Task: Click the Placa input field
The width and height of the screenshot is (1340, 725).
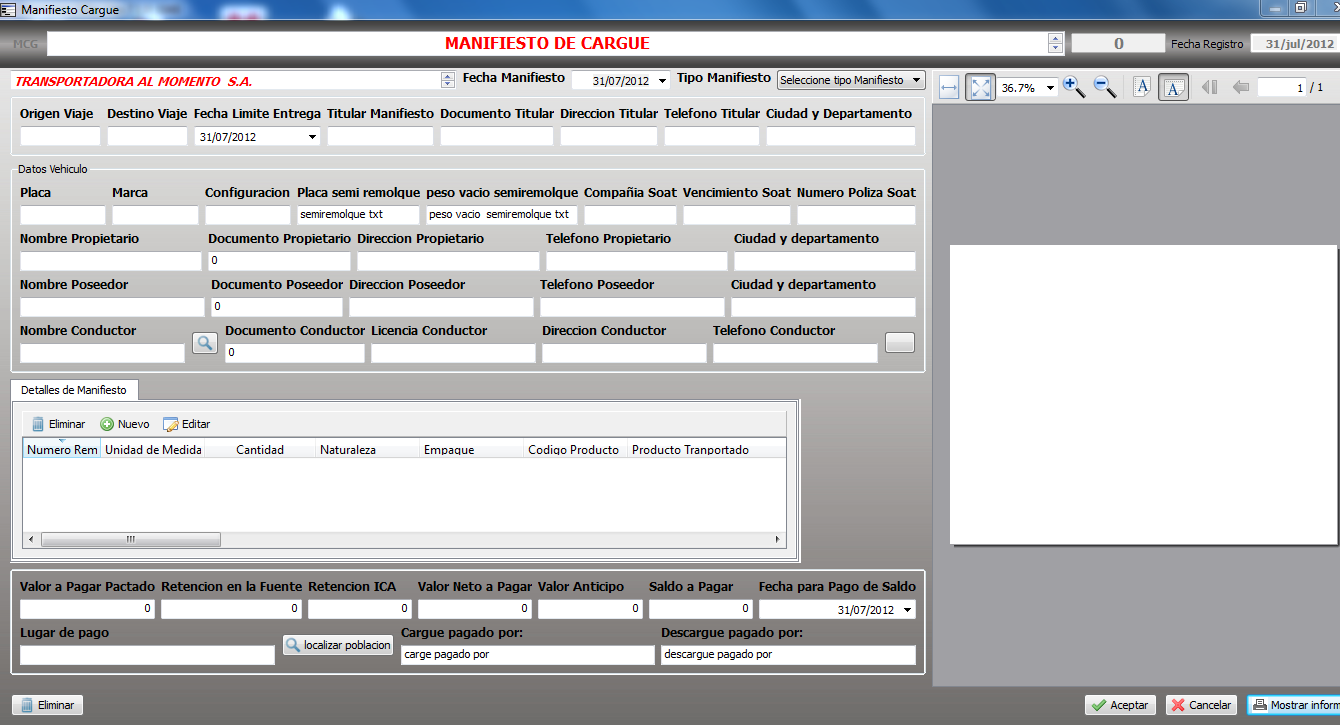Action: tap(62, 215)
